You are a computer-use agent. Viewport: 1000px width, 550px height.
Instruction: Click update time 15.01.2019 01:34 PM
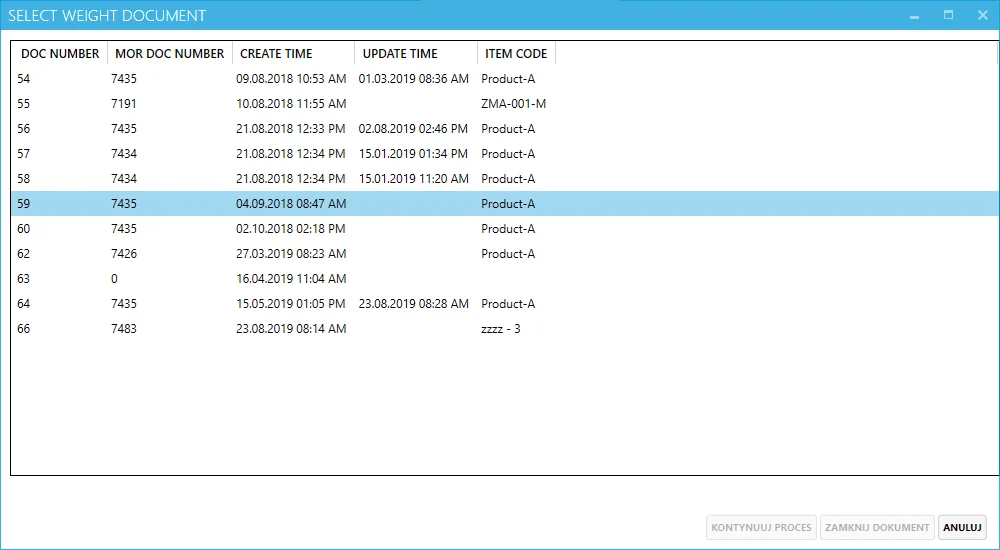click(x=413, y=154)
